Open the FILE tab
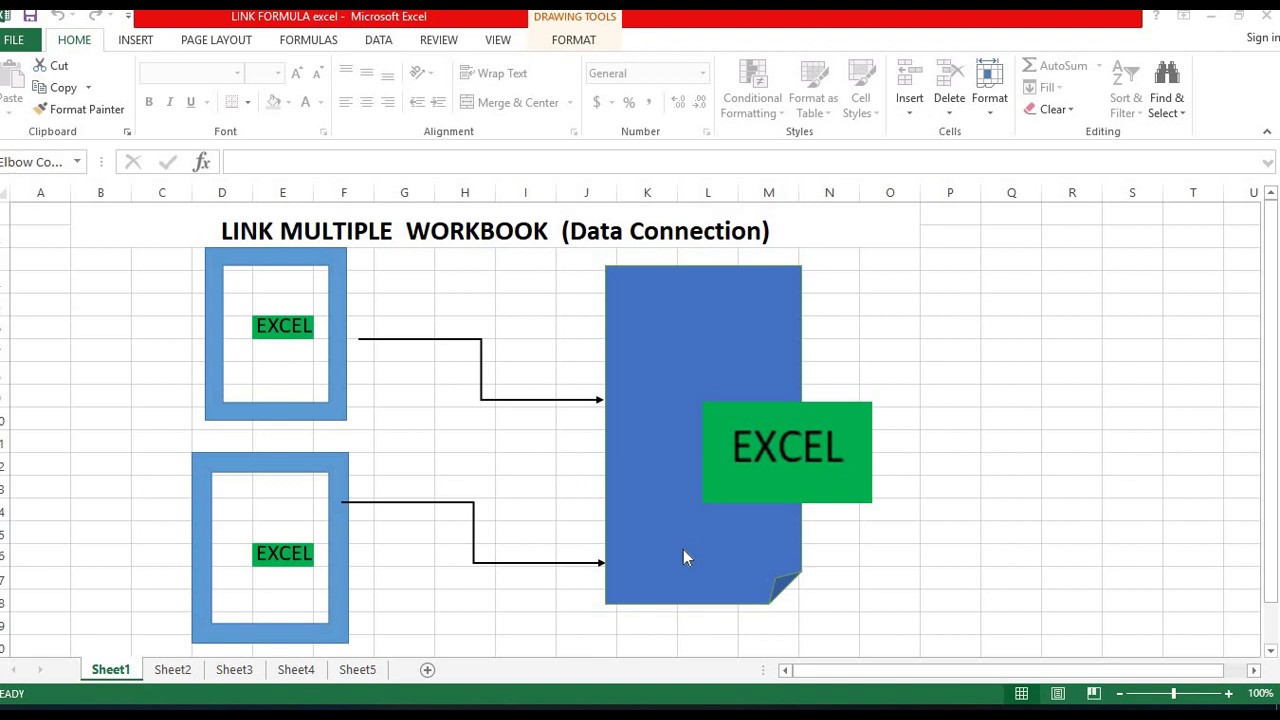1280x720 pixels. [14, 40]
